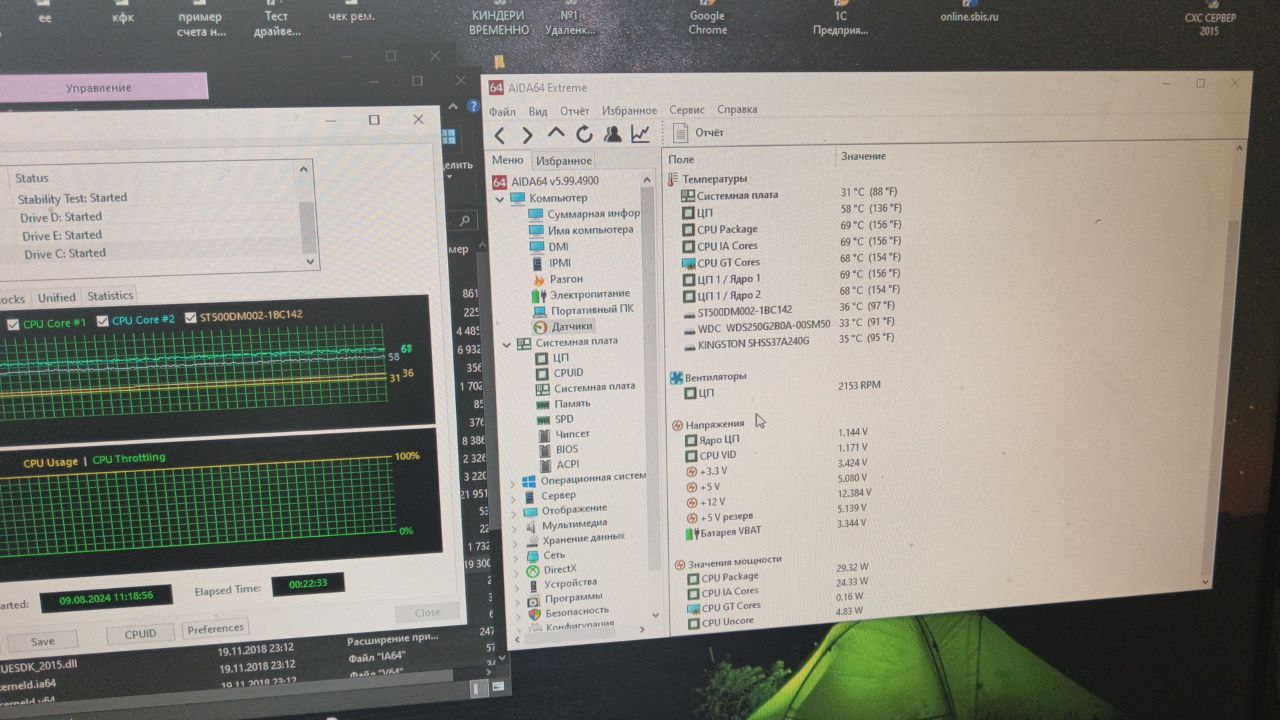Open Preferences in the stability test window
Image resolution: width=1280 pixels, height=720 pixels.
215,629
